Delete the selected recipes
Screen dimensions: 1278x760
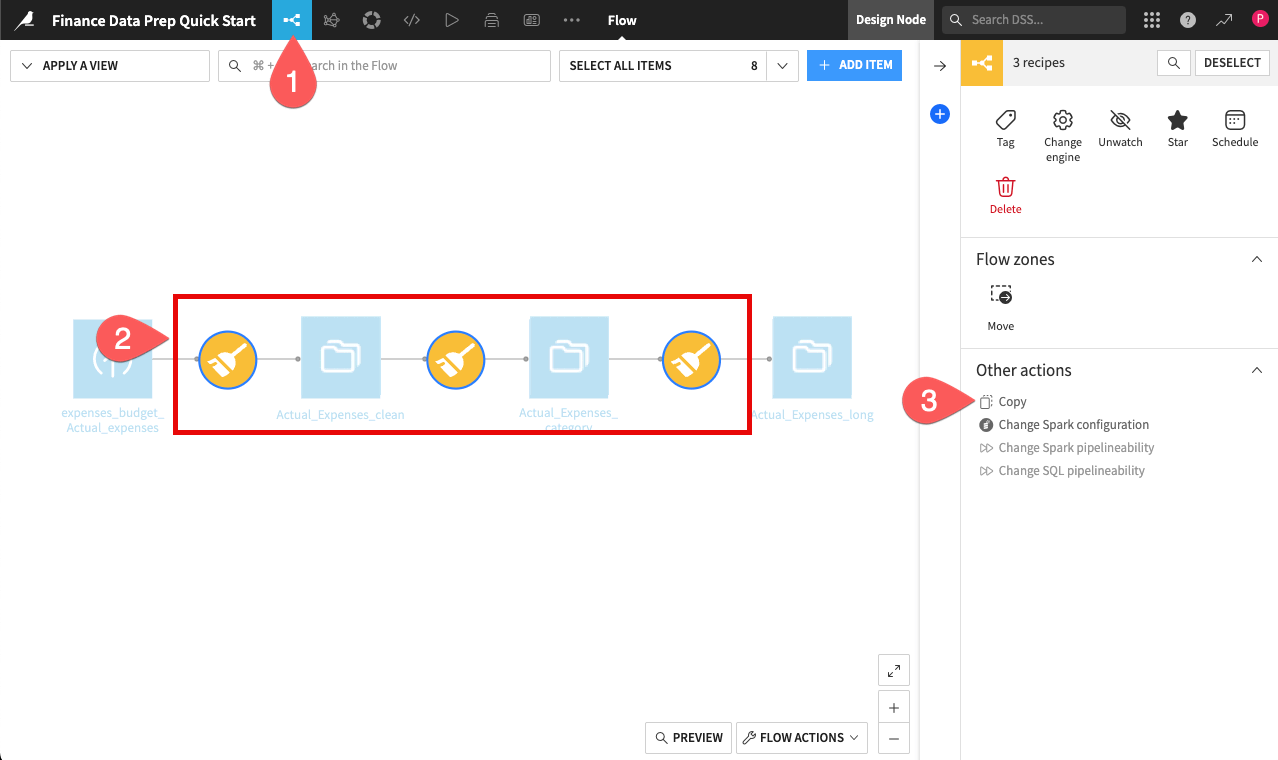pyautogui.click(x=1005, y=194)
